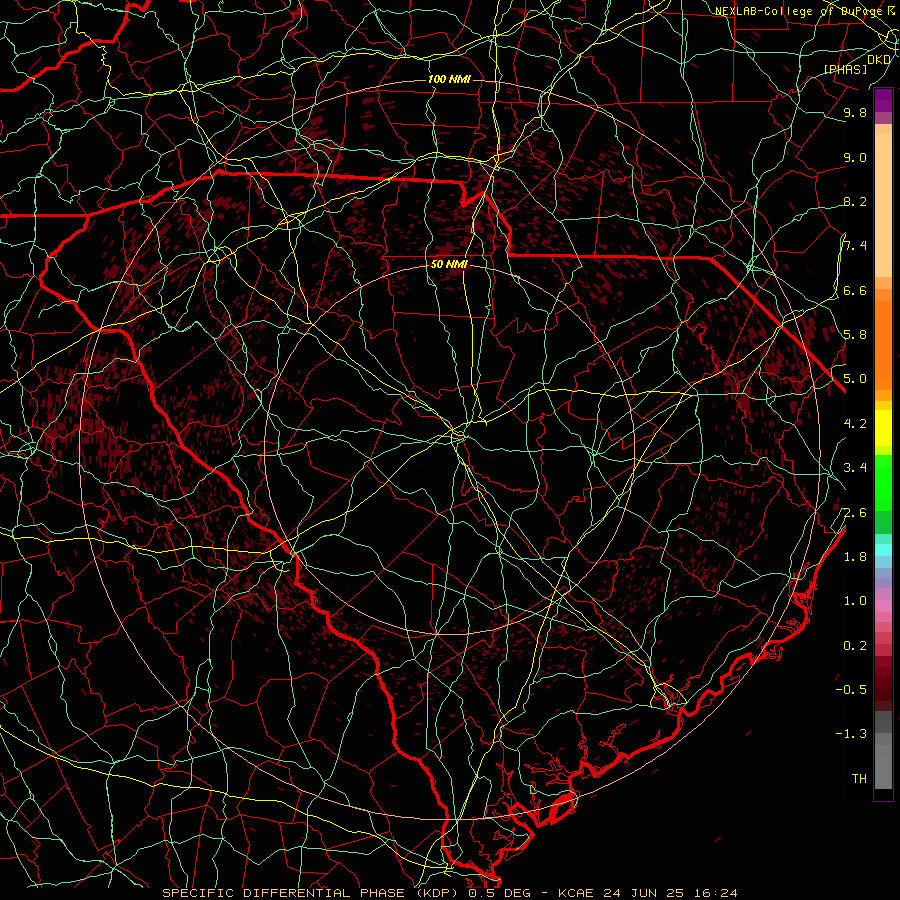Click the "[PHAS]" legend unit label

[845, 69]
